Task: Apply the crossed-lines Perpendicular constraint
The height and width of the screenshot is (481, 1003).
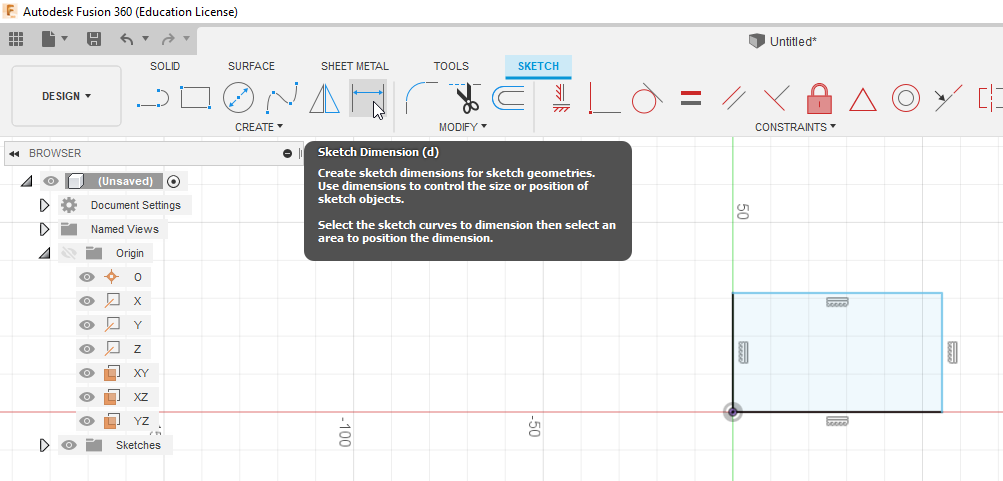Action: 775,98
